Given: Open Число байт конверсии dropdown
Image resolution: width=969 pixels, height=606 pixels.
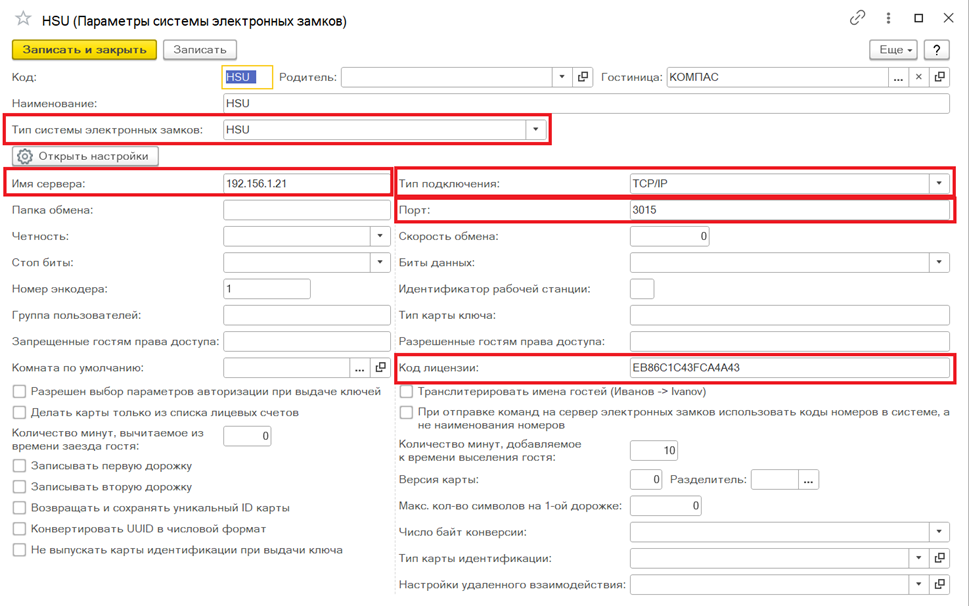Looking at the screenshot, I should click(939, 532).
